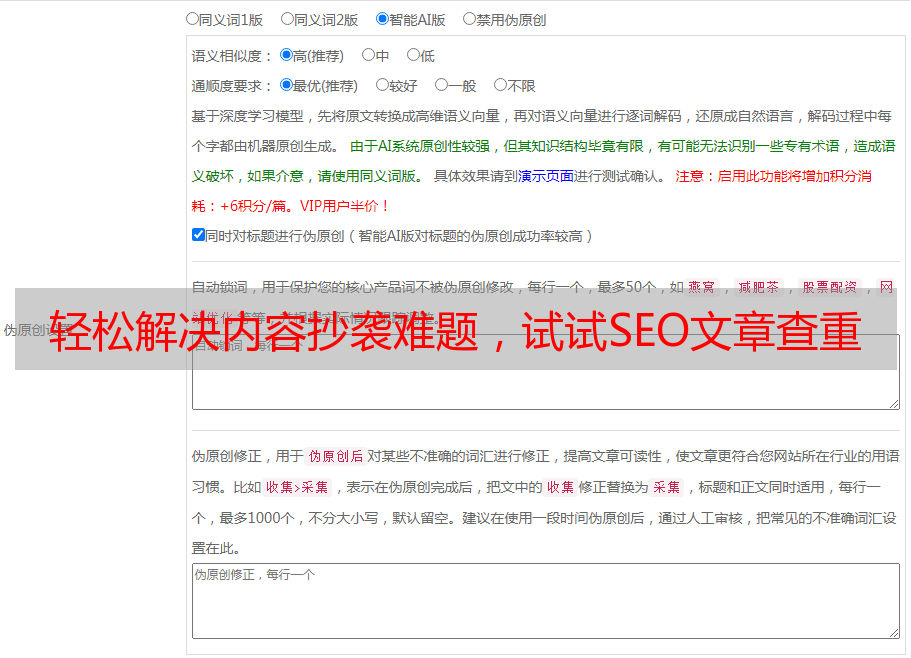Click the 收集>采集 example tag
911x658 pixels.
[297, 487]
